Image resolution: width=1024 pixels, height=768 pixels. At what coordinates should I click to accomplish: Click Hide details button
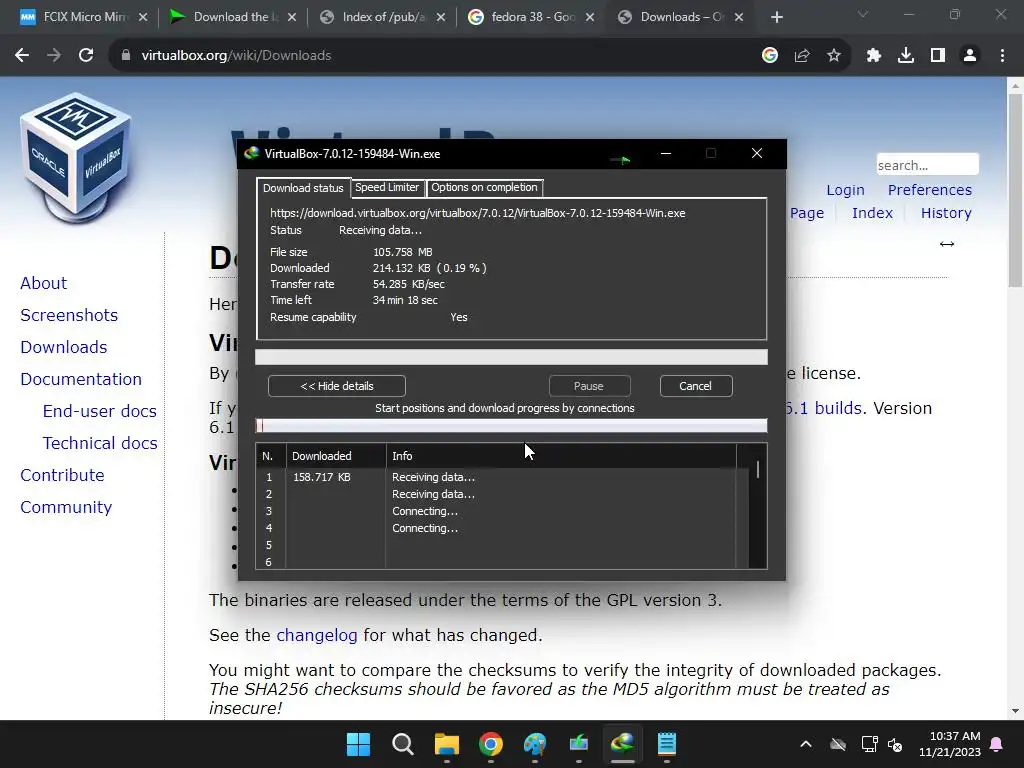337,386
